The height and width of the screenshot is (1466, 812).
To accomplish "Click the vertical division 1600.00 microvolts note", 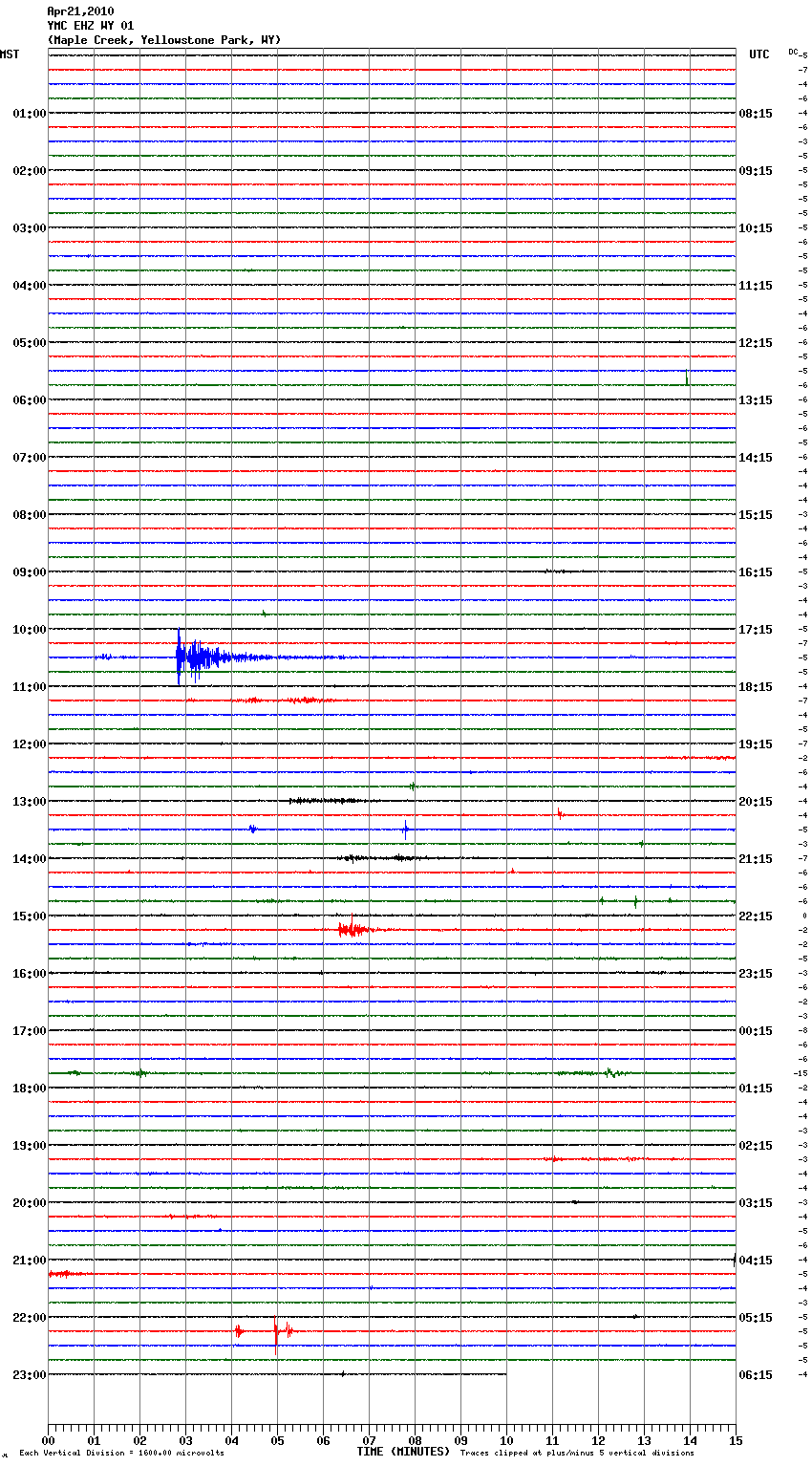I will 121,1454.
